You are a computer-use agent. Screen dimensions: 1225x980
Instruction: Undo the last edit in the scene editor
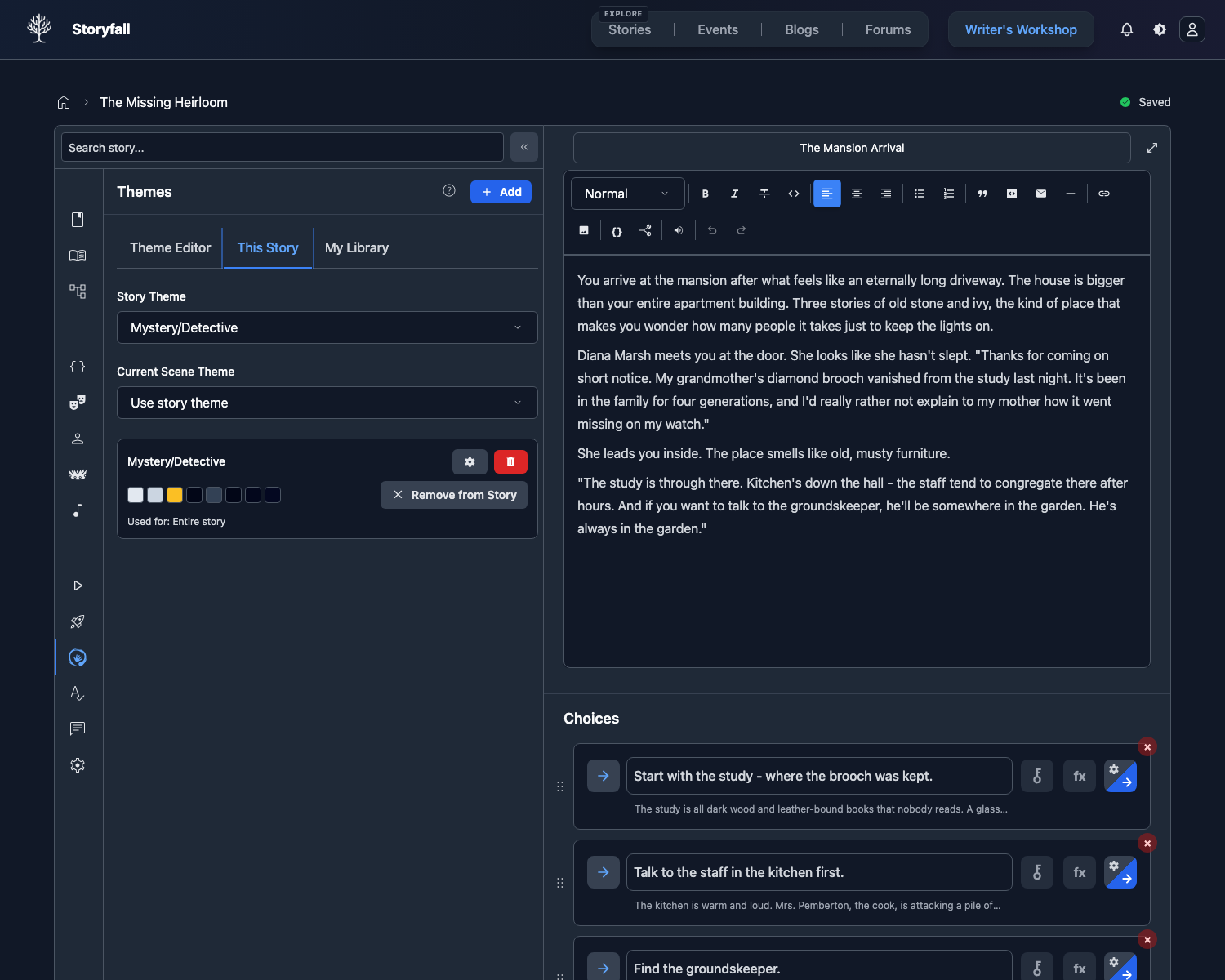point(711,230)
